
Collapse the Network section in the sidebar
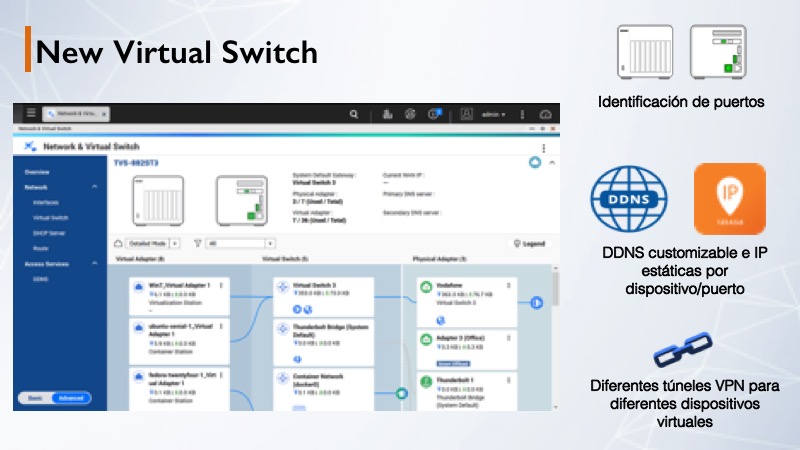pyautogui.click(x=94, y=187)
